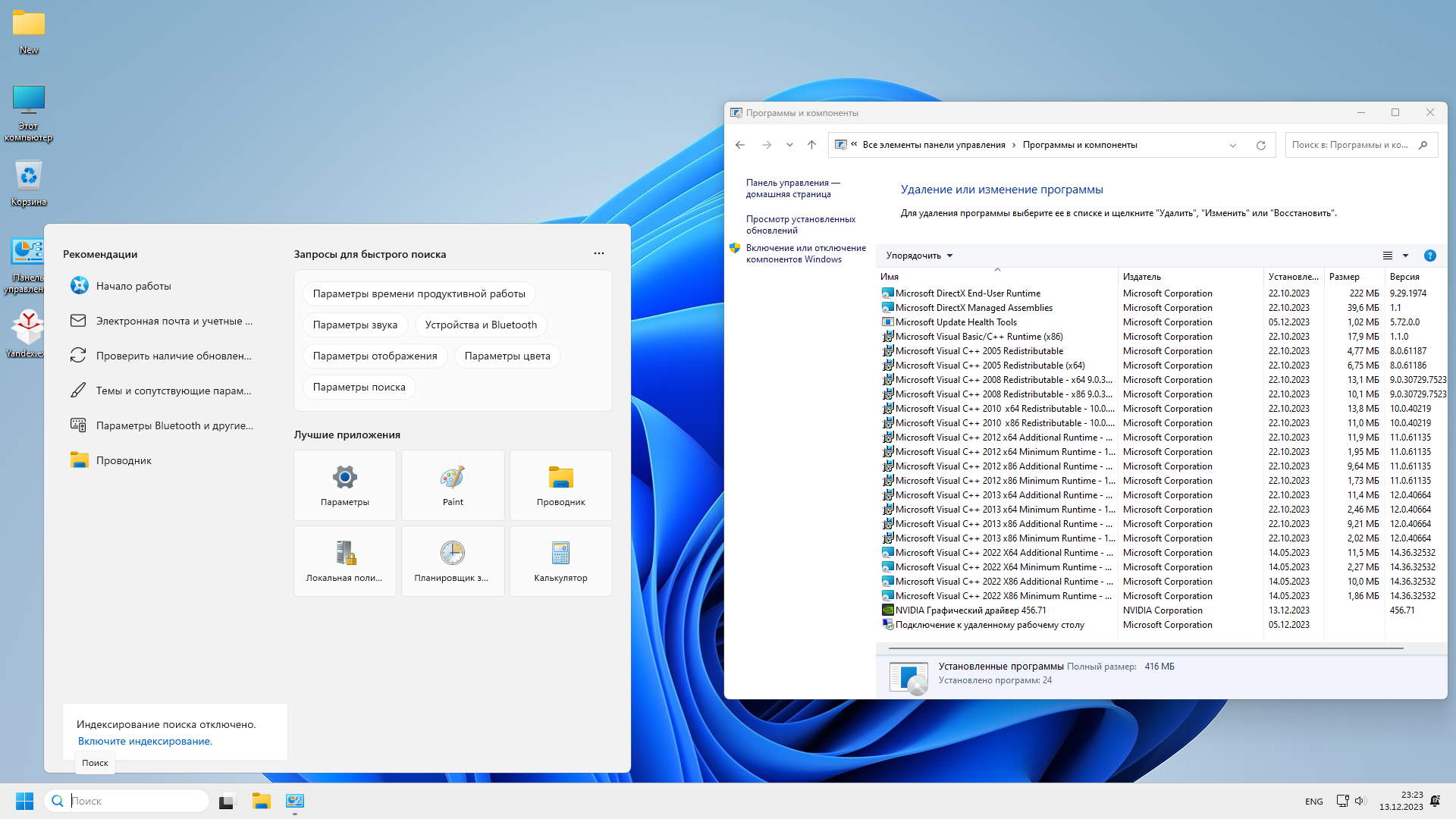1456x819 pixels.
Task: Click help question mark icon
Action: tap(1429, 256)
